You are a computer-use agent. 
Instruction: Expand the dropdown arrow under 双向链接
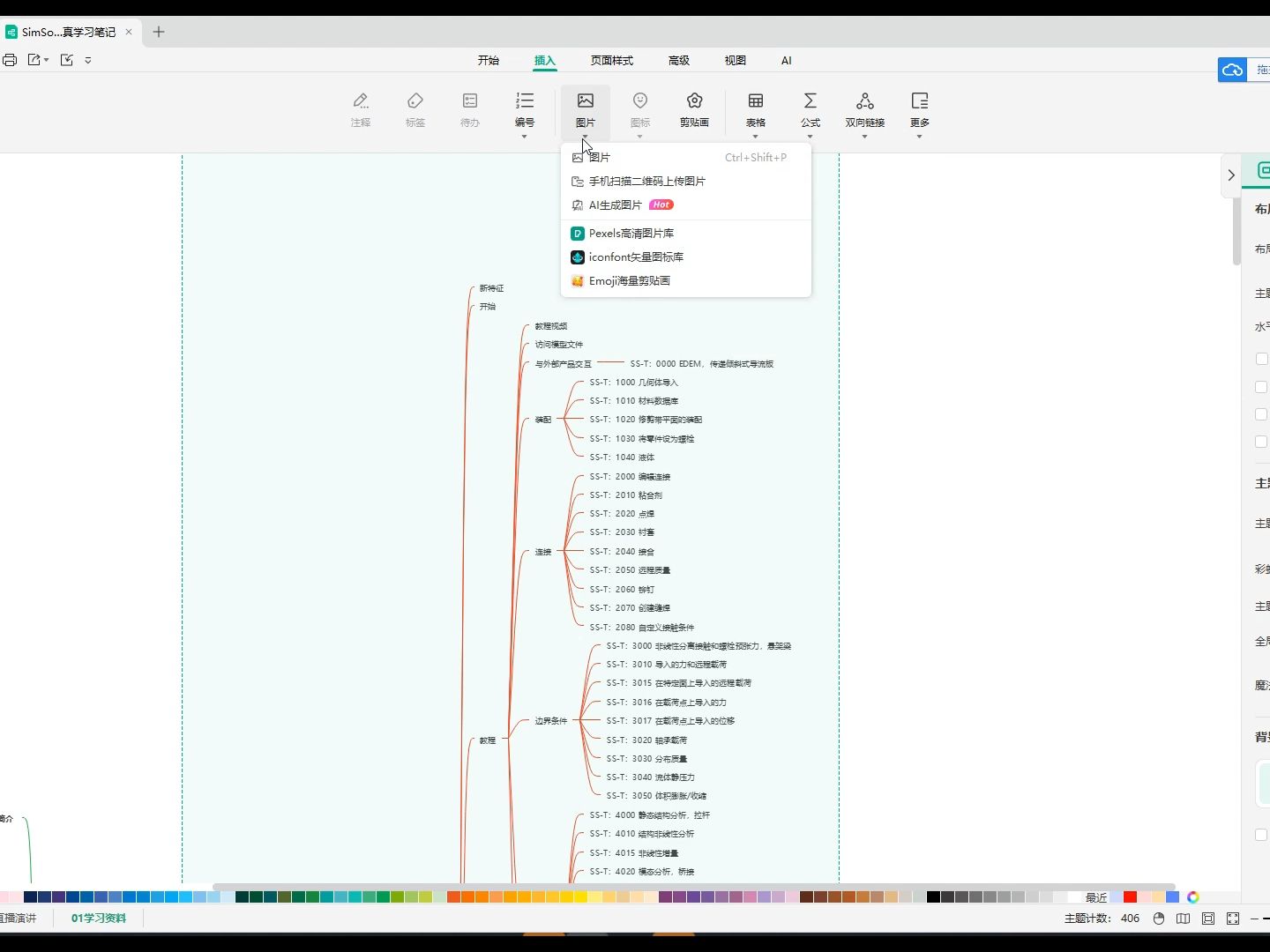click(x=865, y=137)
